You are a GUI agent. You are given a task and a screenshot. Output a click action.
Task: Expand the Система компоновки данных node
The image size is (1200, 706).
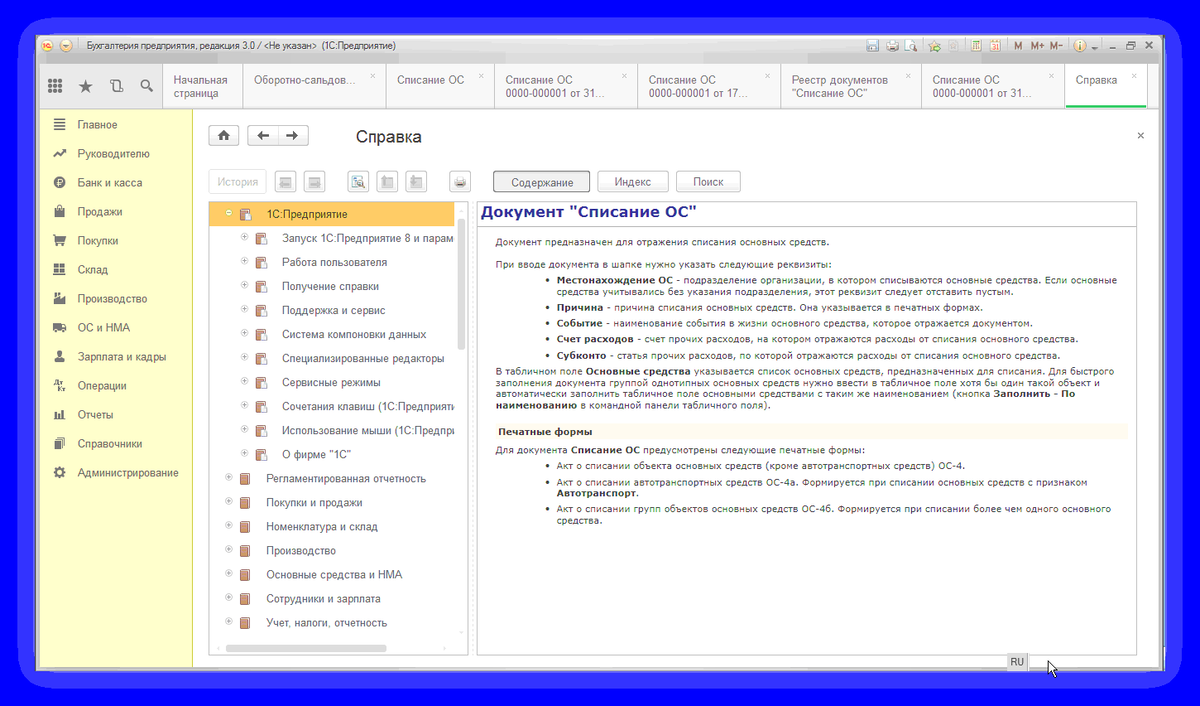(245, 334)
